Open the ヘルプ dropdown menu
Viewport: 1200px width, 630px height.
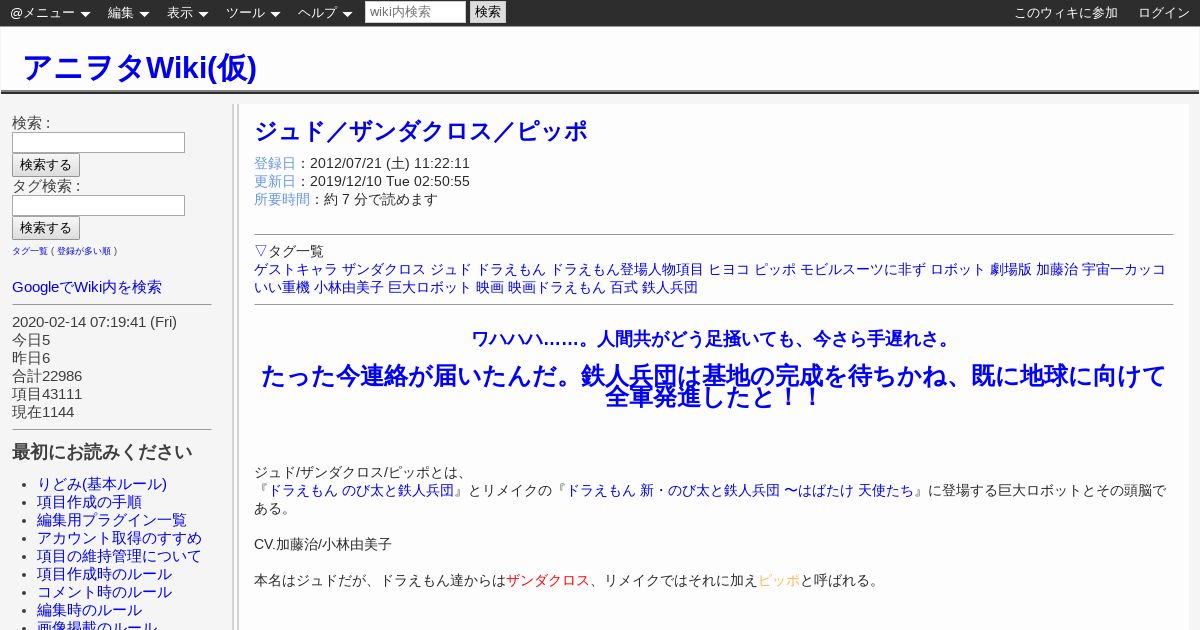[x=325, y=13]
